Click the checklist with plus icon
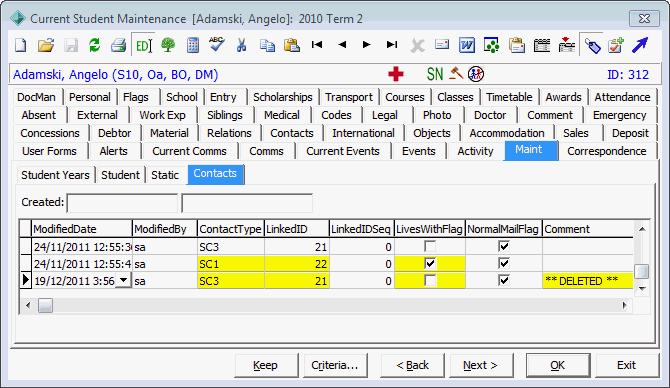670x388 pixels. pos(616,45)
